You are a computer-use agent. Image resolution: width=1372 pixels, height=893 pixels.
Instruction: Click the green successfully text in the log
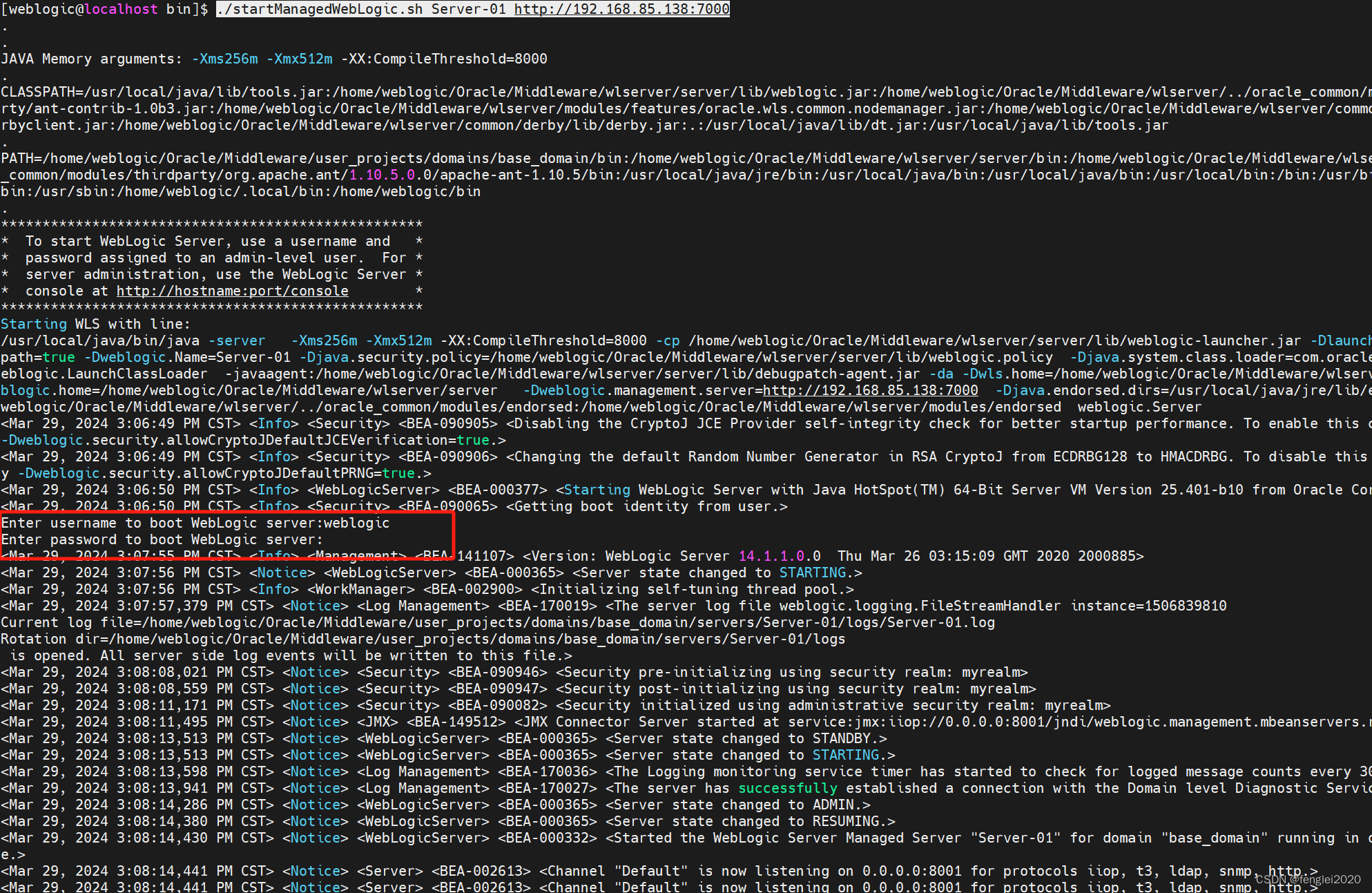788,787
